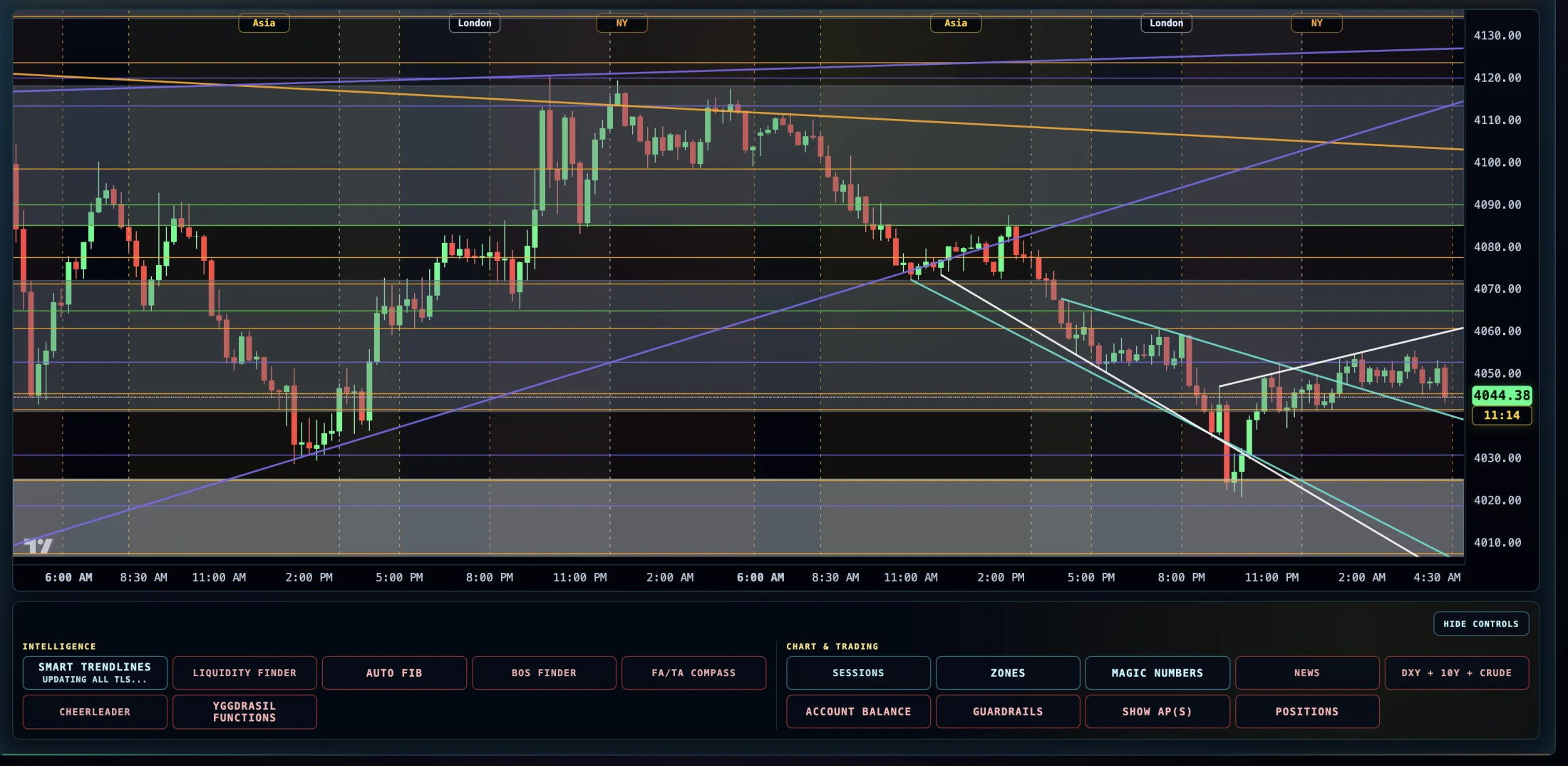Click the candle countdown timer 11:14
Viewport: 1568px width, 766px height.
tap(1502, 415)
